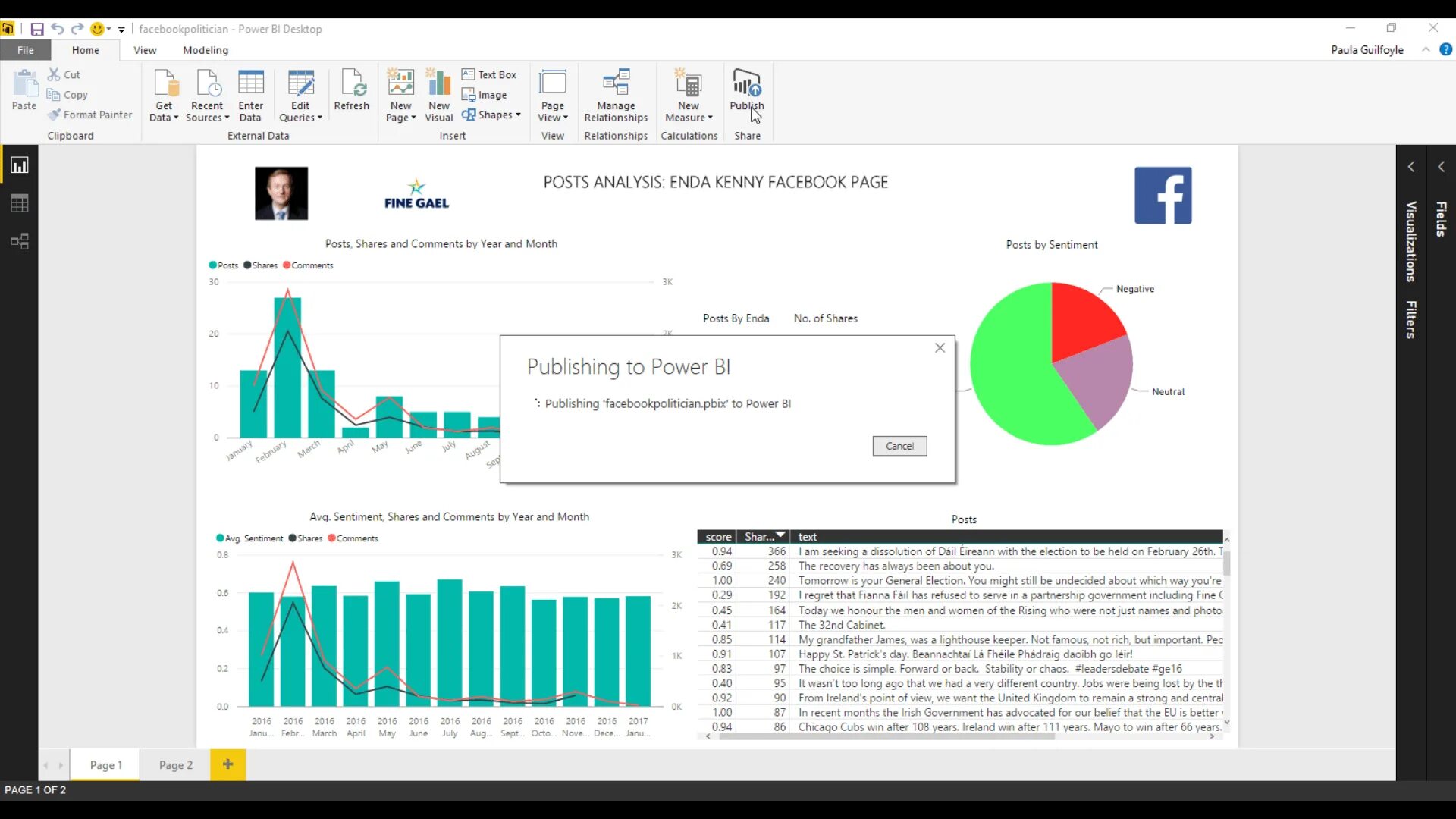Open the Relationships view in sidebar
The image size is (1456, 819).
(19, 241)
